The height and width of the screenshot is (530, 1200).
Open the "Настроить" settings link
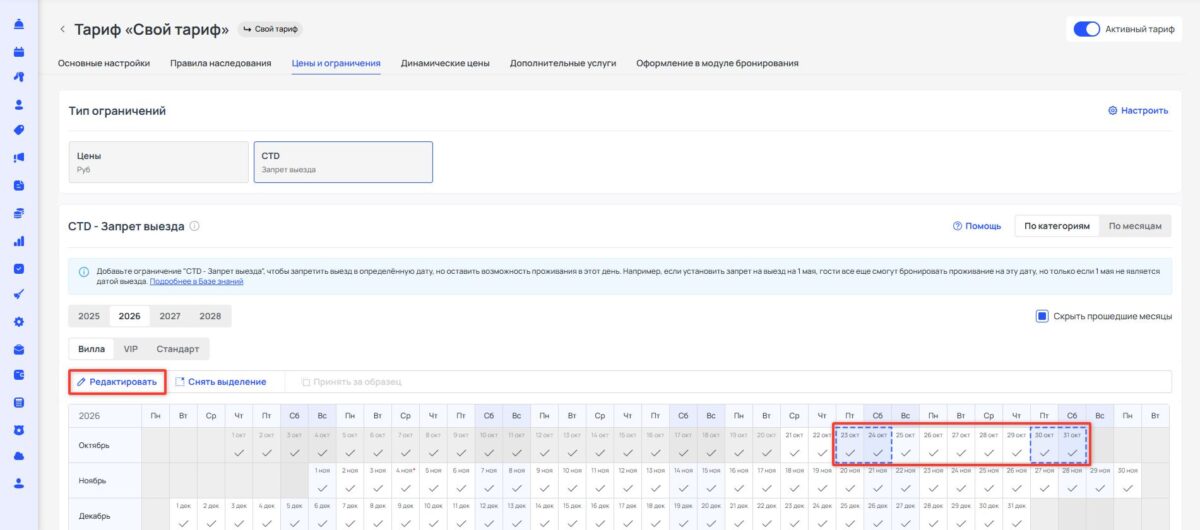pyautogui.click(x=1138, y=111)
